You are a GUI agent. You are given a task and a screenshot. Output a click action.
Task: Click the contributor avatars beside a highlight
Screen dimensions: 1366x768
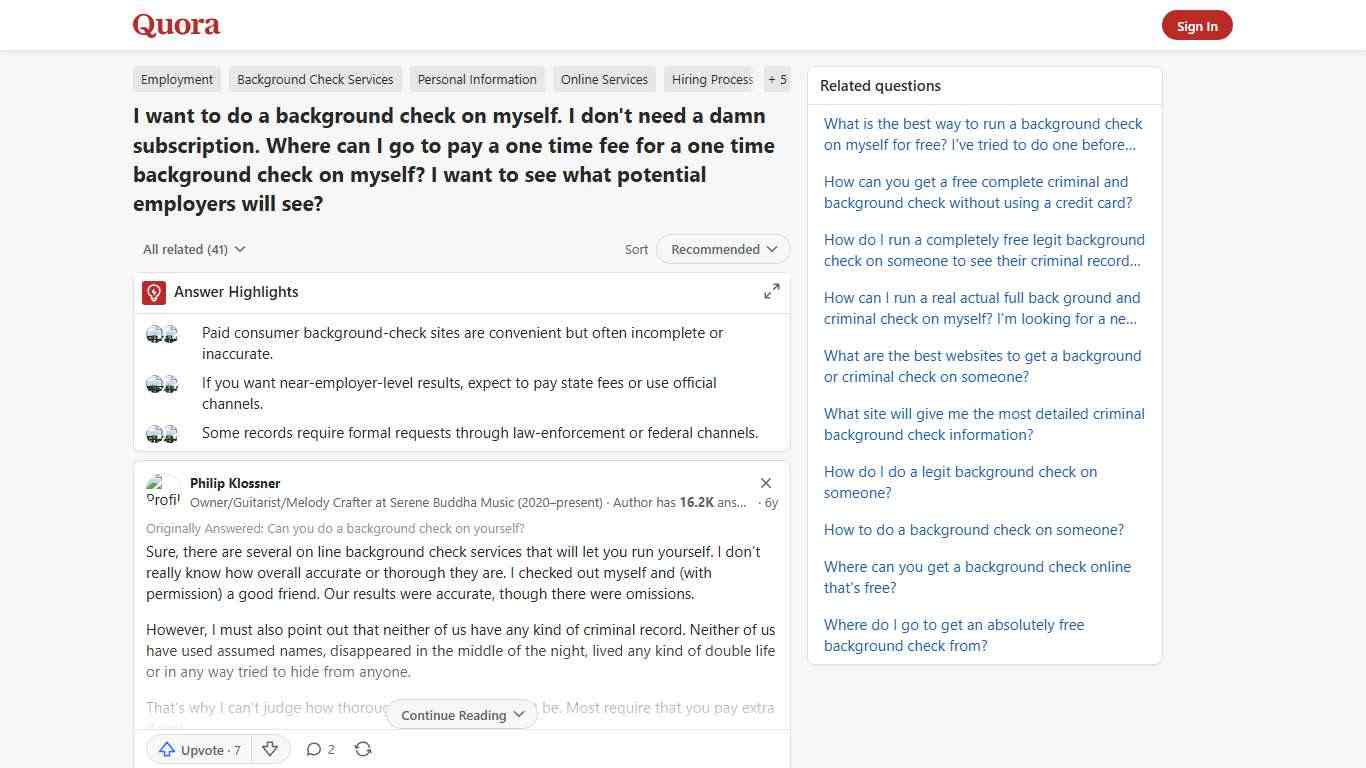(162, 333)
